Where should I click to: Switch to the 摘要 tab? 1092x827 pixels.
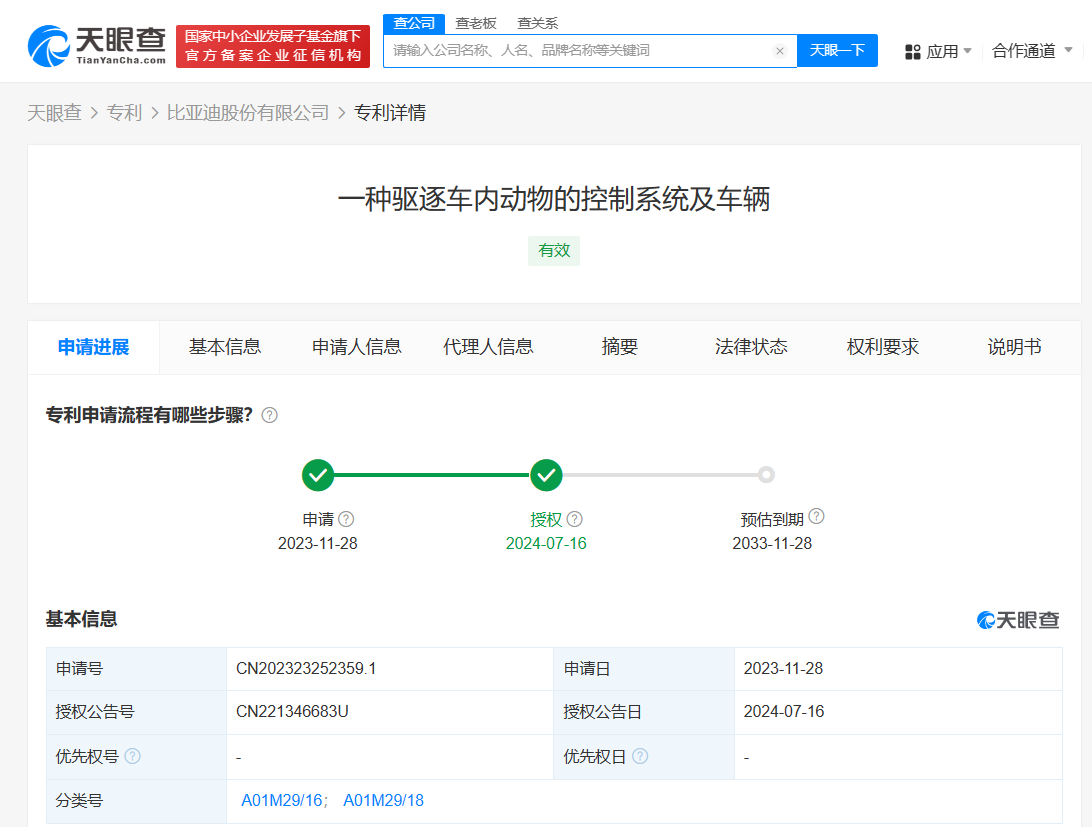tap(619, 347)
